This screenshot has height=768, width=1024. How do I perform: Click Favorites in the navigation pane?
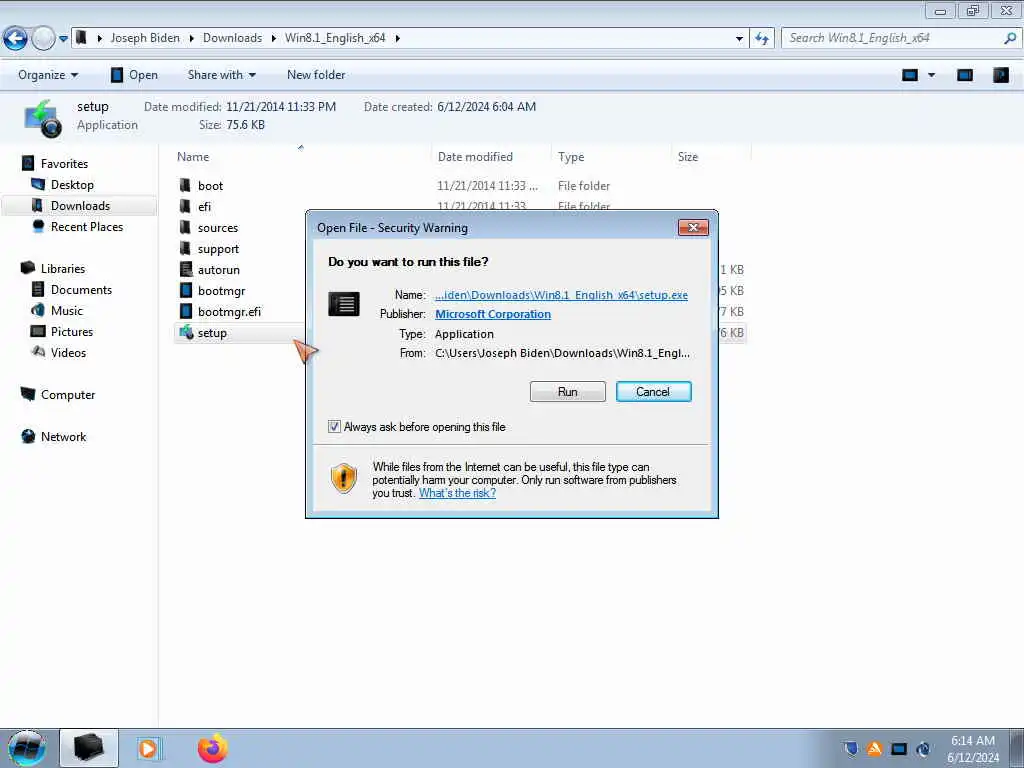coord(64,164)
